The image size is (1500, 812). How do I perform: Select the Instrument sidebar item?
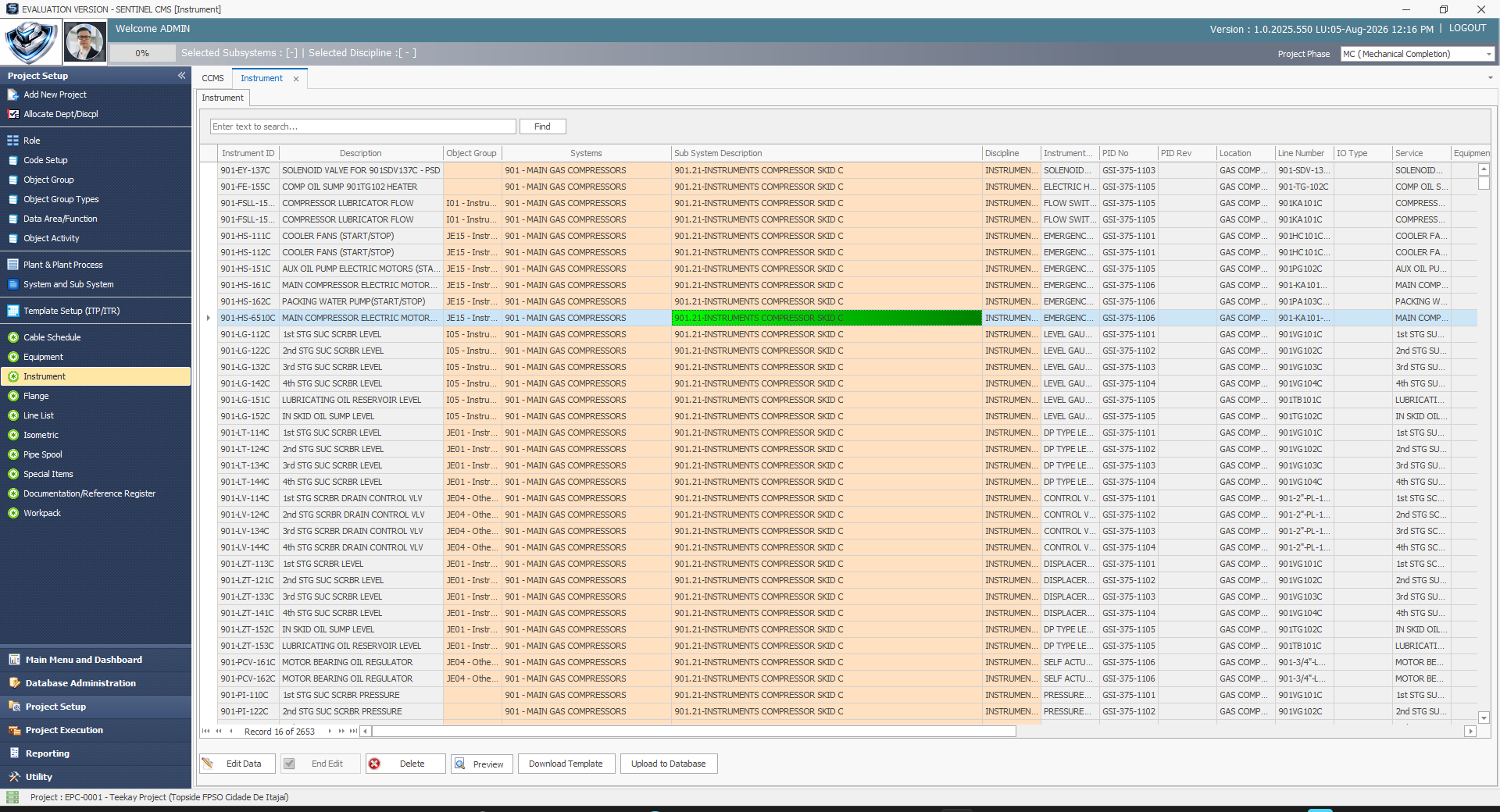click(x=95, y=376)
